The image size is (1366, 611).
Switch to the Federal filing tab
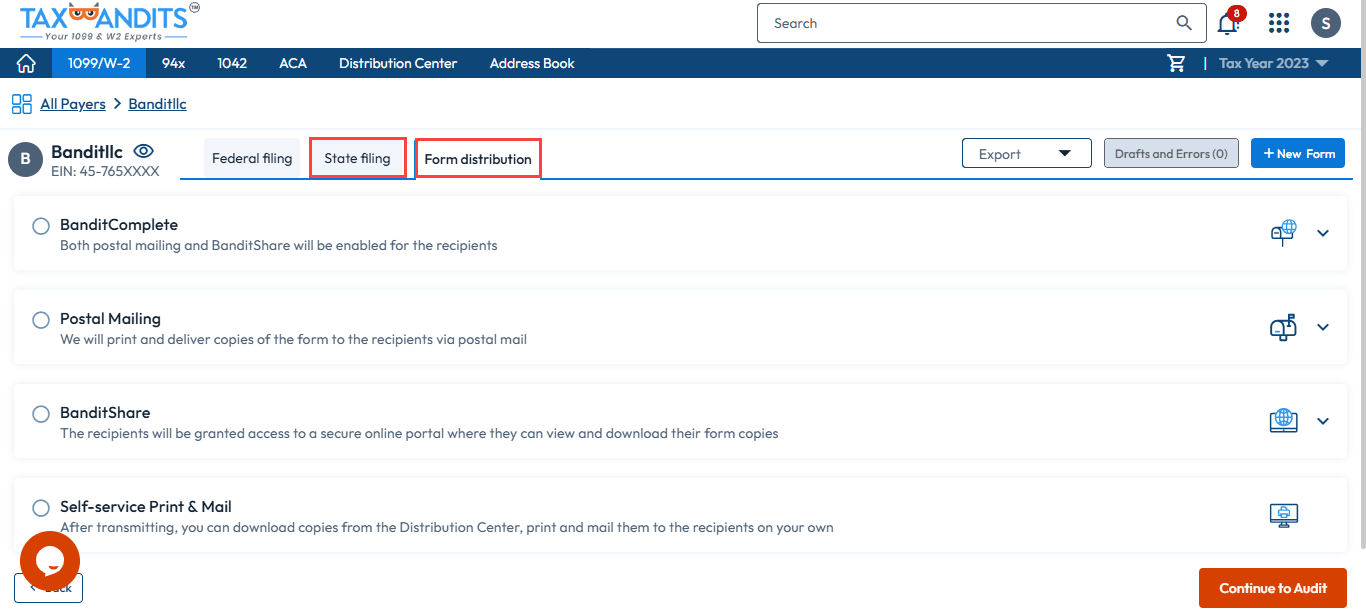click(x=252, y=158)
